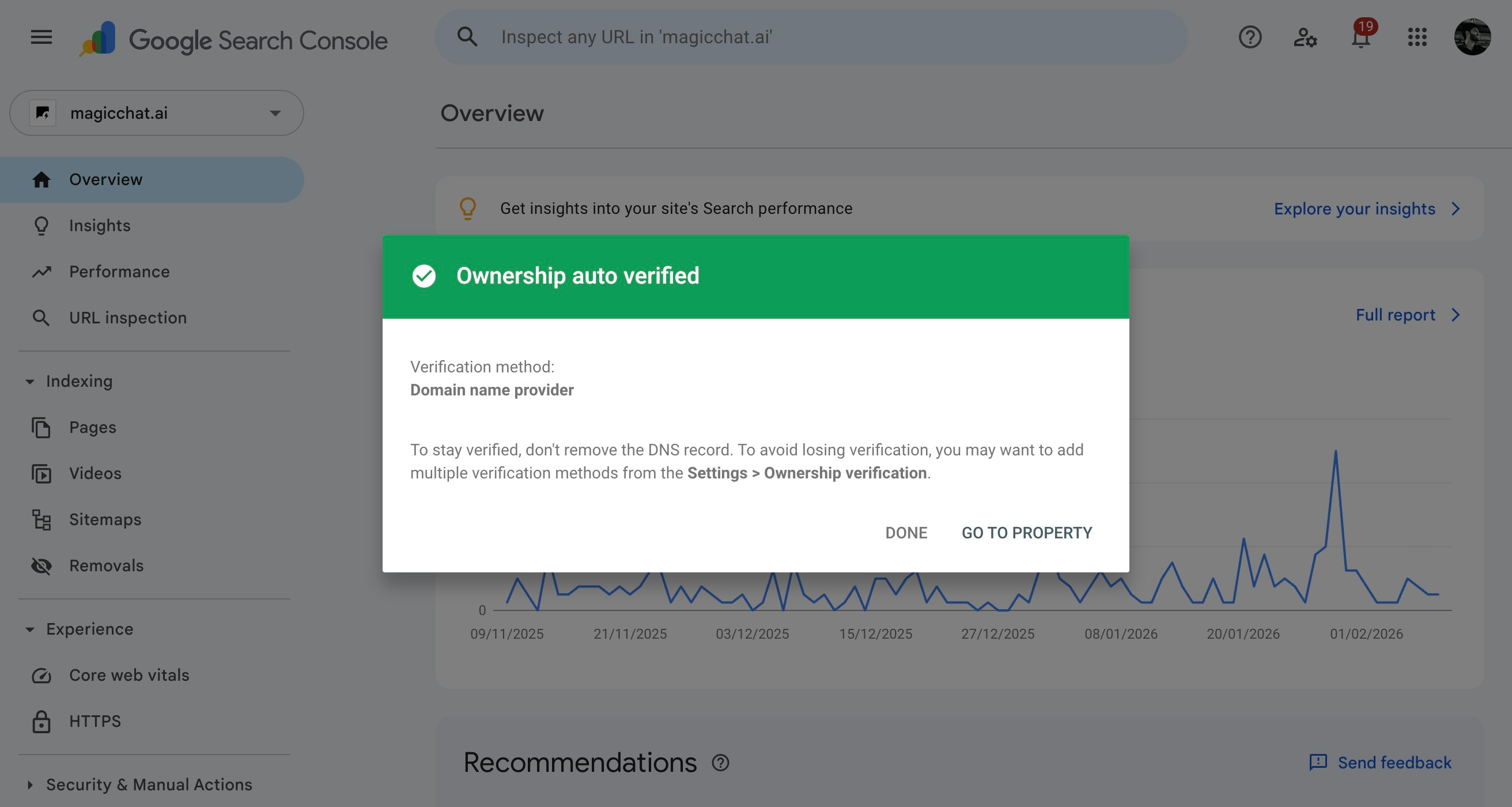1512x807 pixels.
Task: Click the 09/11/2025 date label on chart
Action: click(506, 633)
